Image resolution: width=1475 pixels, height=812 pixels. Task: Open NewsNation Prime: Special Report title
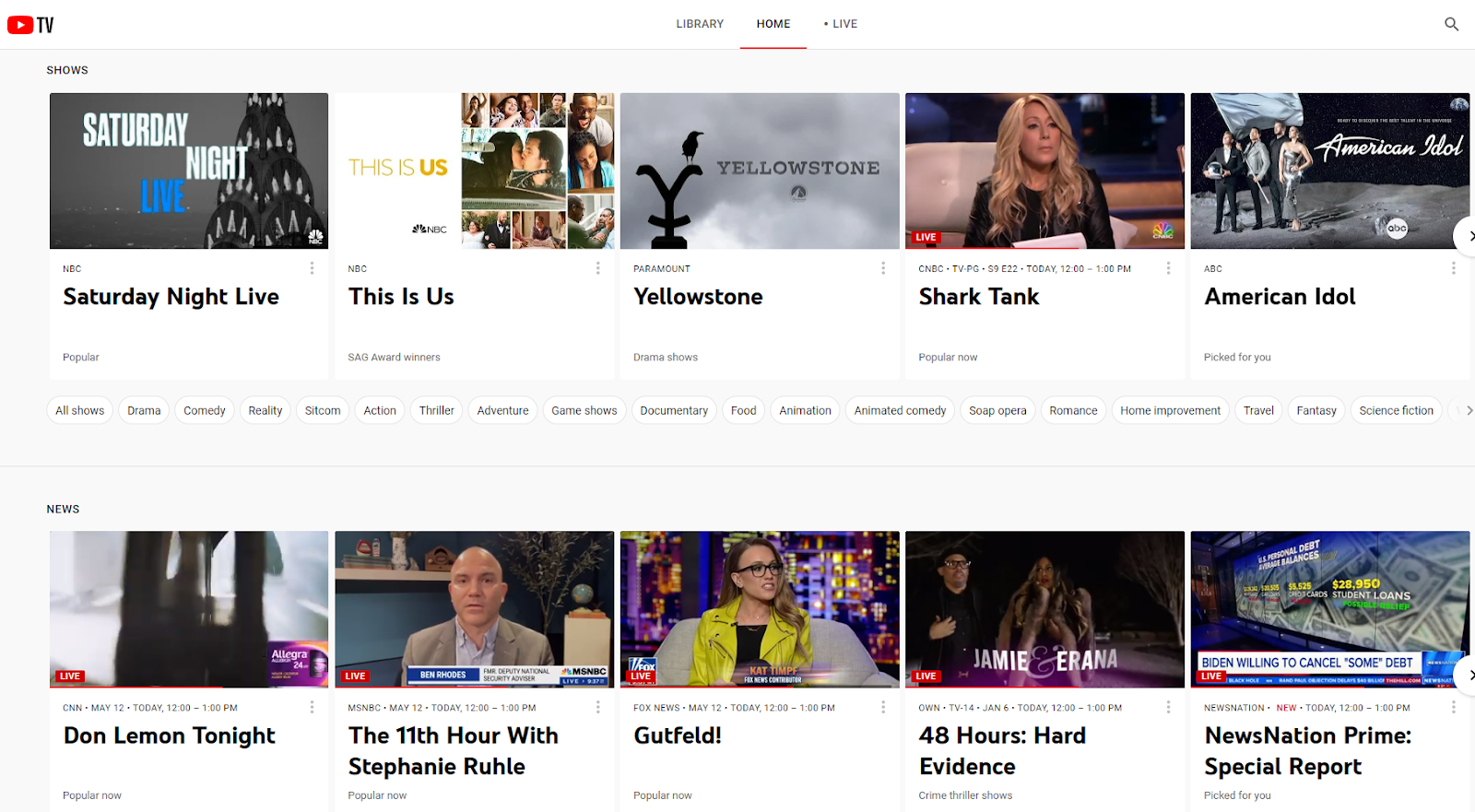(x=1308, y=751)
